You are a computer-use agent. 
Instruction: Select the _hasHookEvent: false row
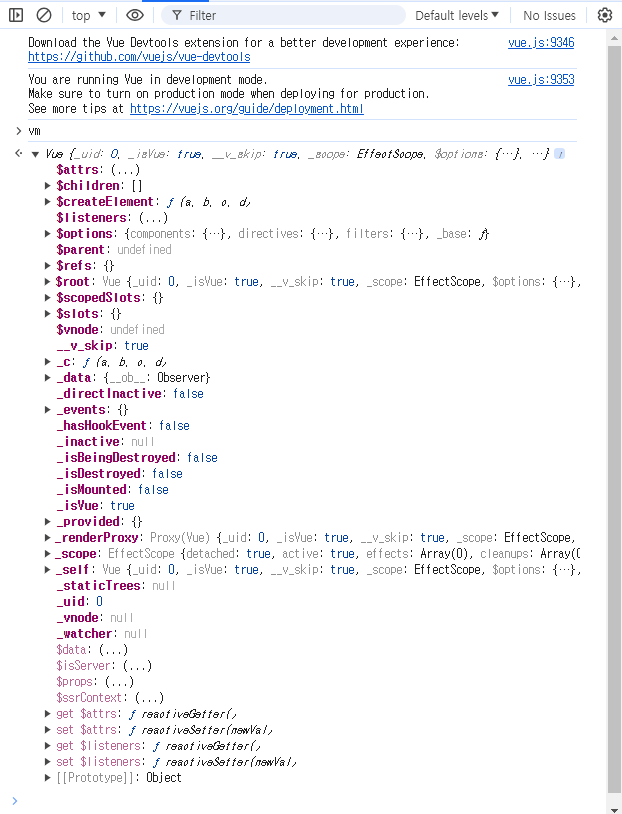click(123, 426)
